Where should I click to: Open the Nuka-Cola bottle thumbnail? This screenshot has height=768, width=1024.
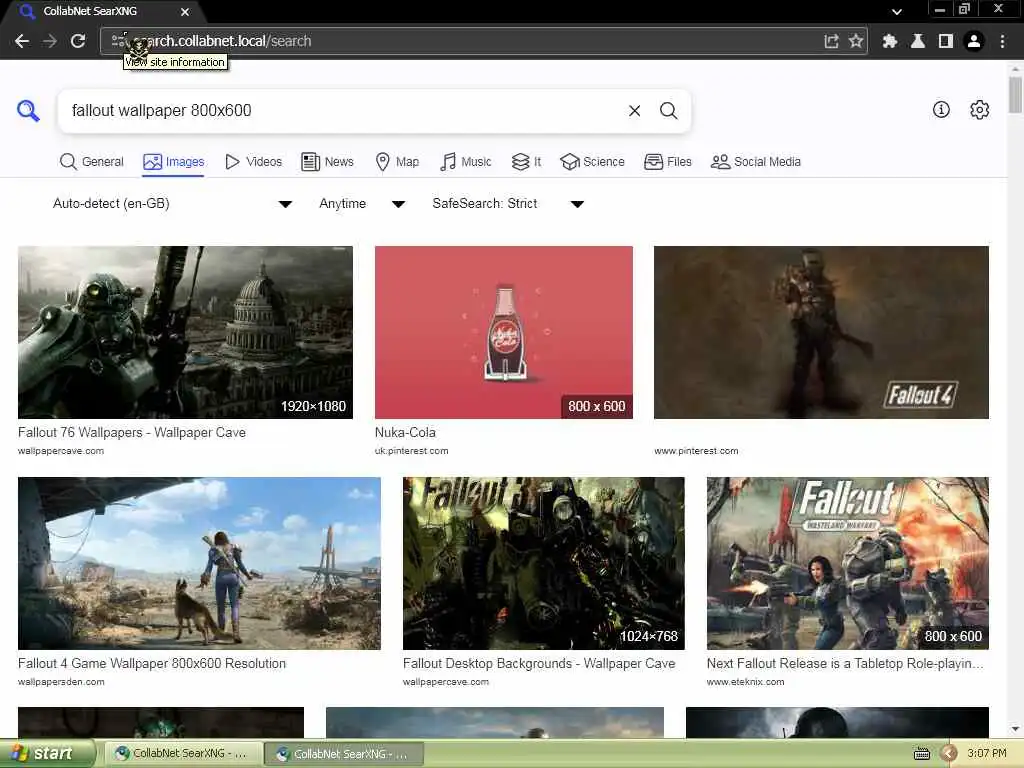[504, 332]
